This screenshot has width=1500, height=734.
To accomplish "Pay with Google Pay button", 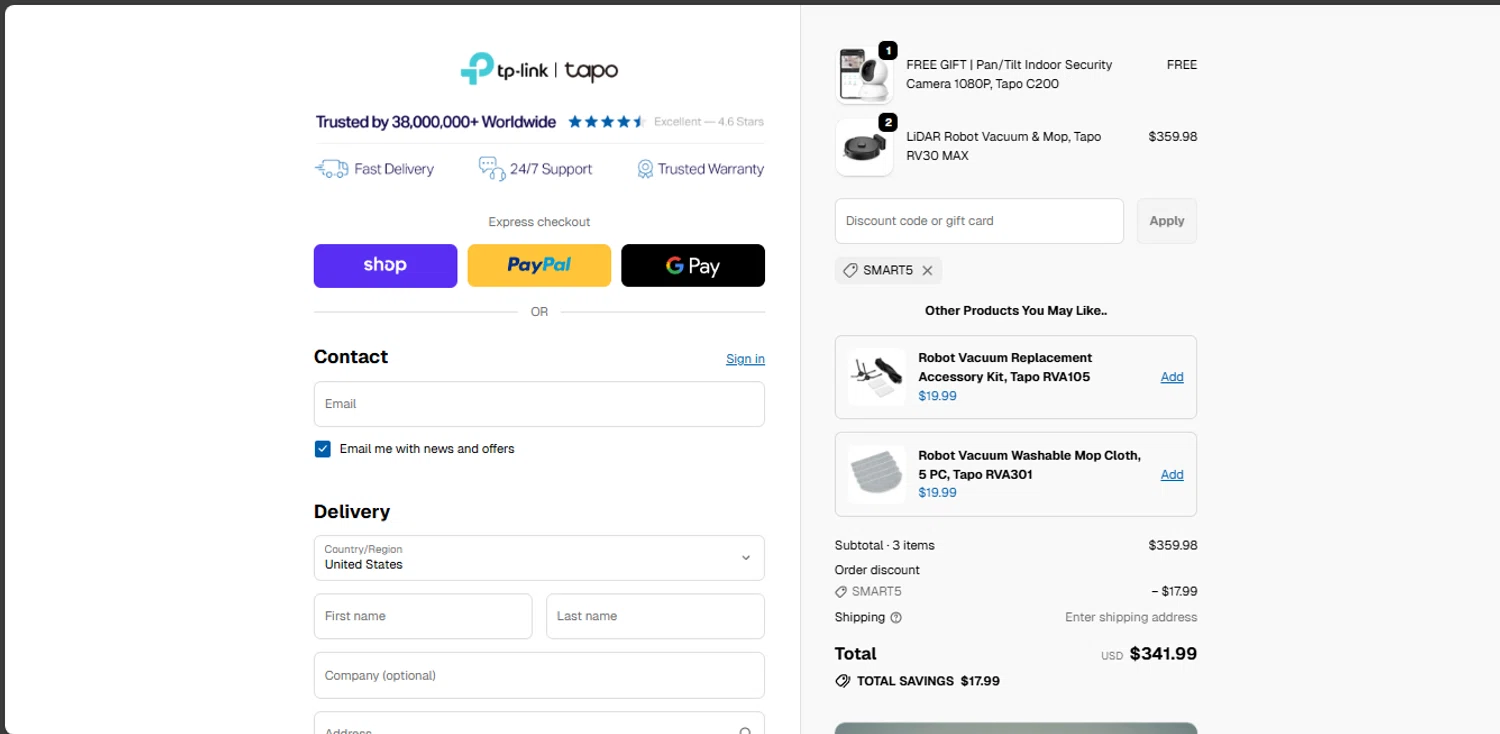I will (693, 266).
